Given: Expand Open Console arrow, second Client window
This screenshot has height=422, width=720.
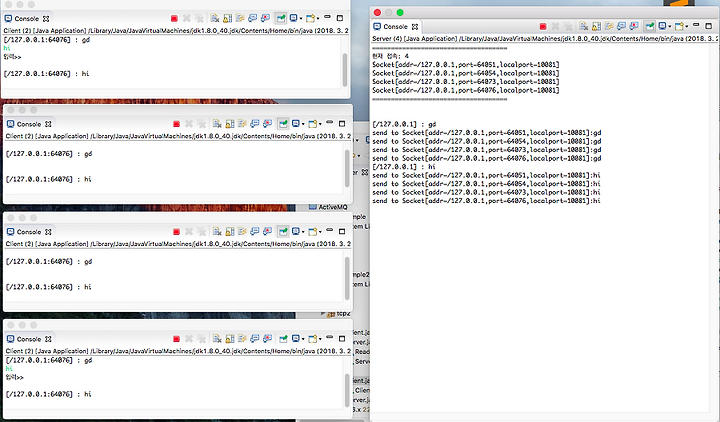Looking at the screenshot, I should click(x=320, y=124).
